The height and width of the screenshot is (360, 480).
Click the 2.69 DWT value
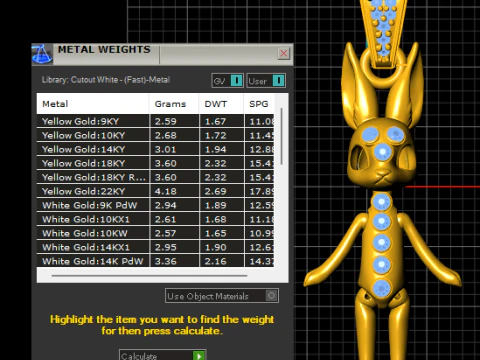pos(215,191)
